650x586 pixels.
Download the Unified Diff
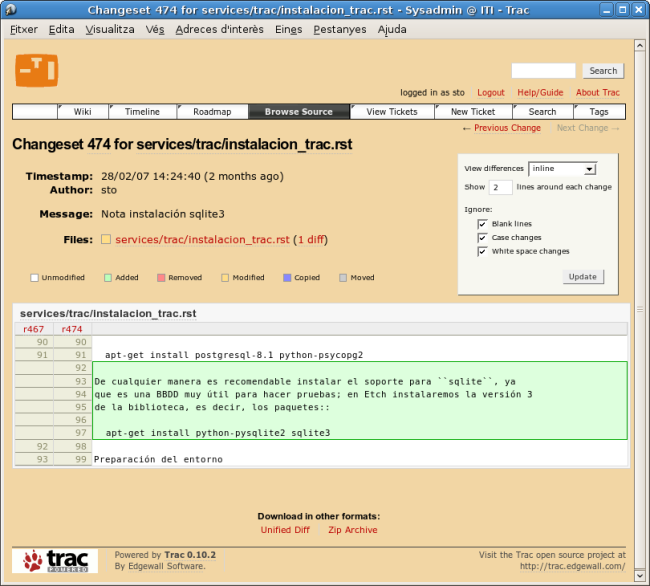click(285, 530)
